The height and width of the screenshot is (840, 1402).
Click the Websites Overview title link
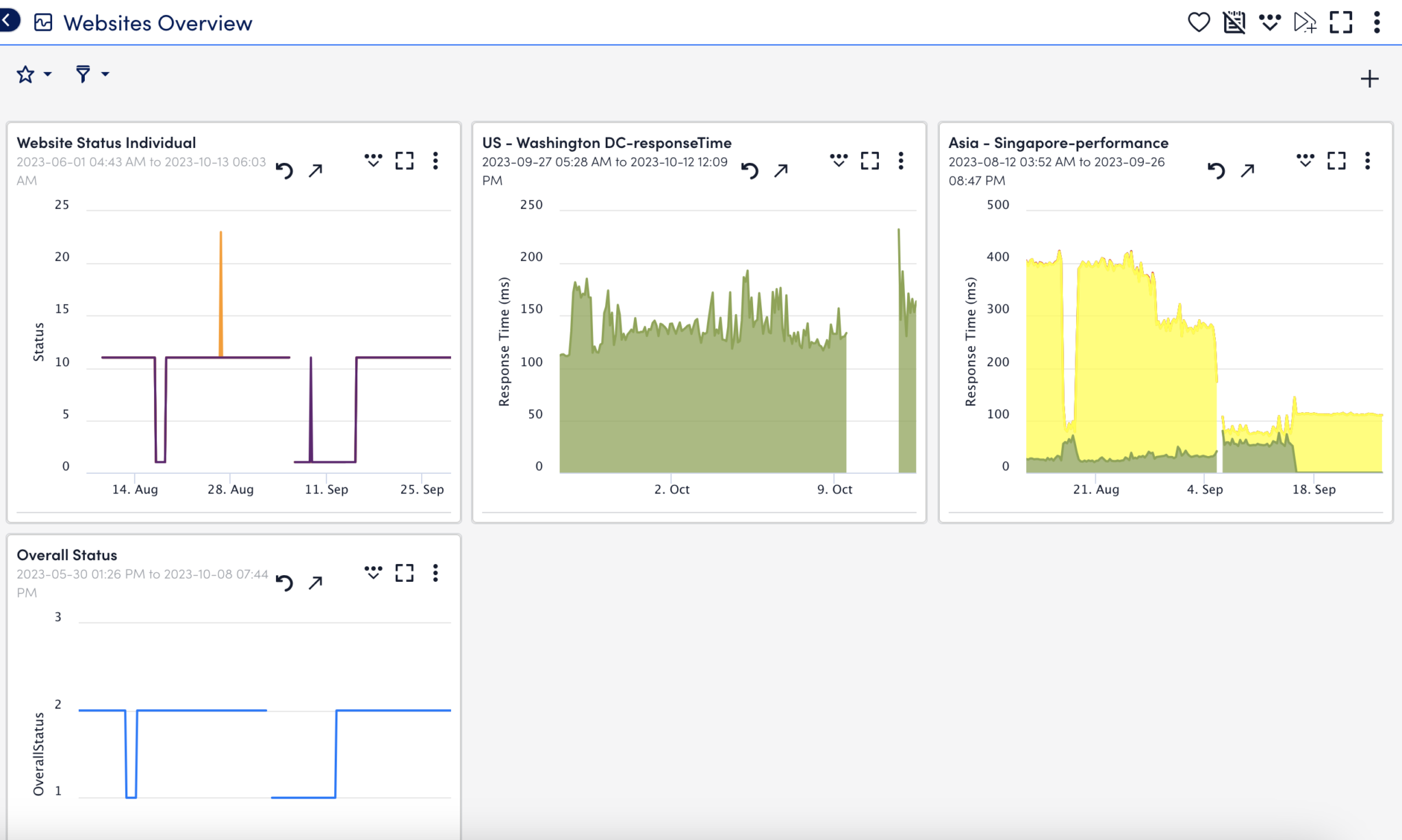coord(157,23)
